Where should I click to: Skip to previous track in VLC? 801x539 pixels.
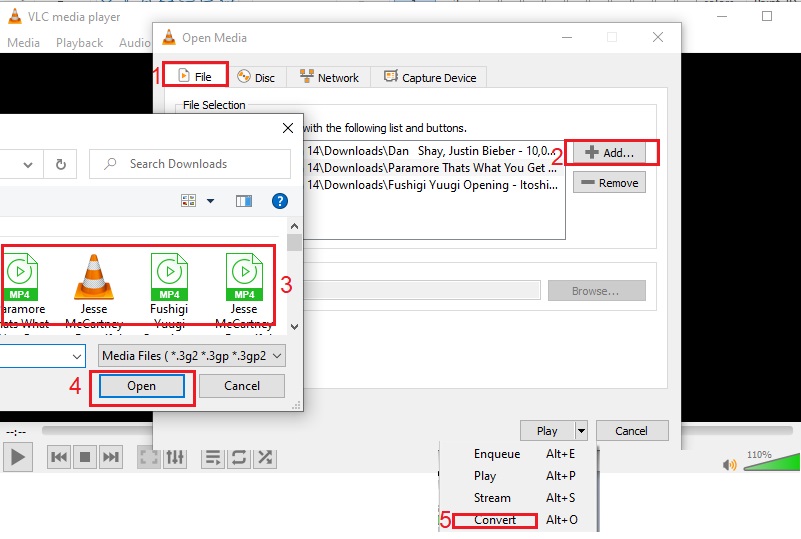pos(59,457)
